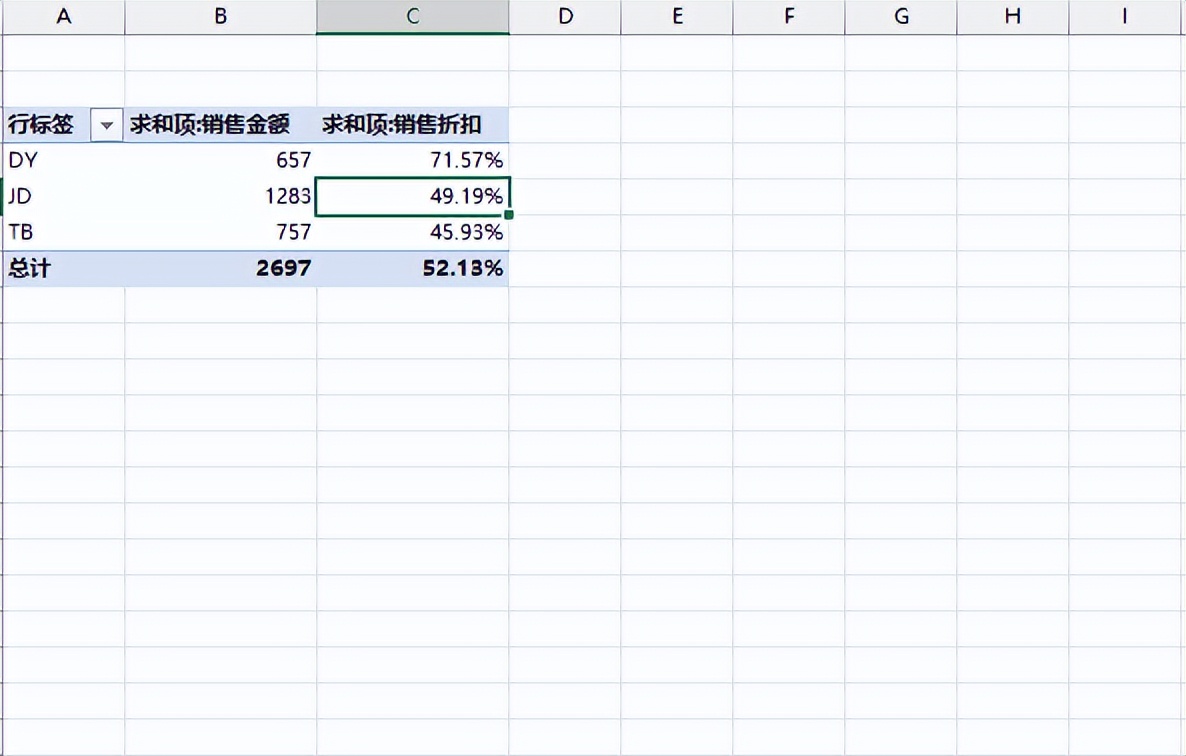Click the 求和项:销售折扣 header cell

coord(413,125)
